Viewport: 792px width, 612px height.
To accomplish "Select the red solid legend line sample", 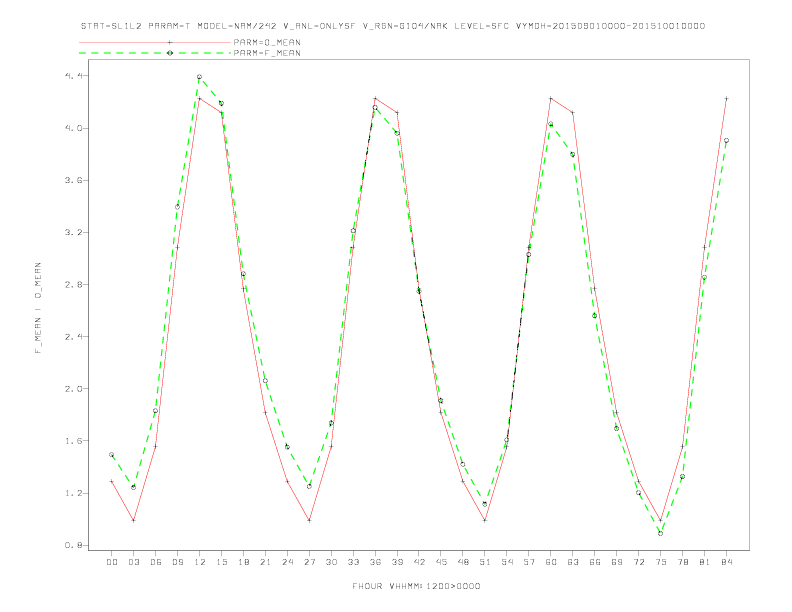I will coord(155,42).
